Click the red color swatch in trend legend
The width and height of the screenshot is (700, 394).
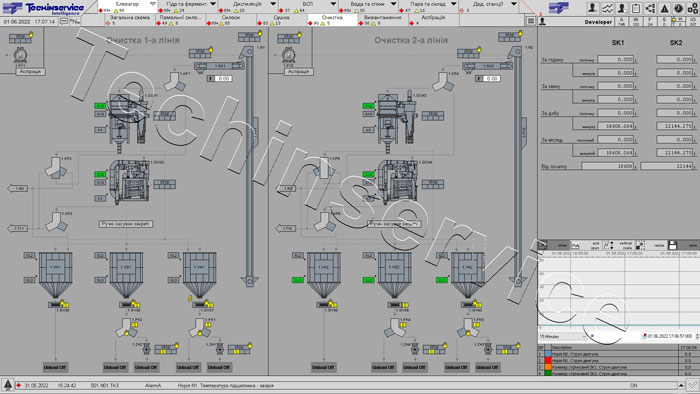pyautogui.click(x=548, y=361)
